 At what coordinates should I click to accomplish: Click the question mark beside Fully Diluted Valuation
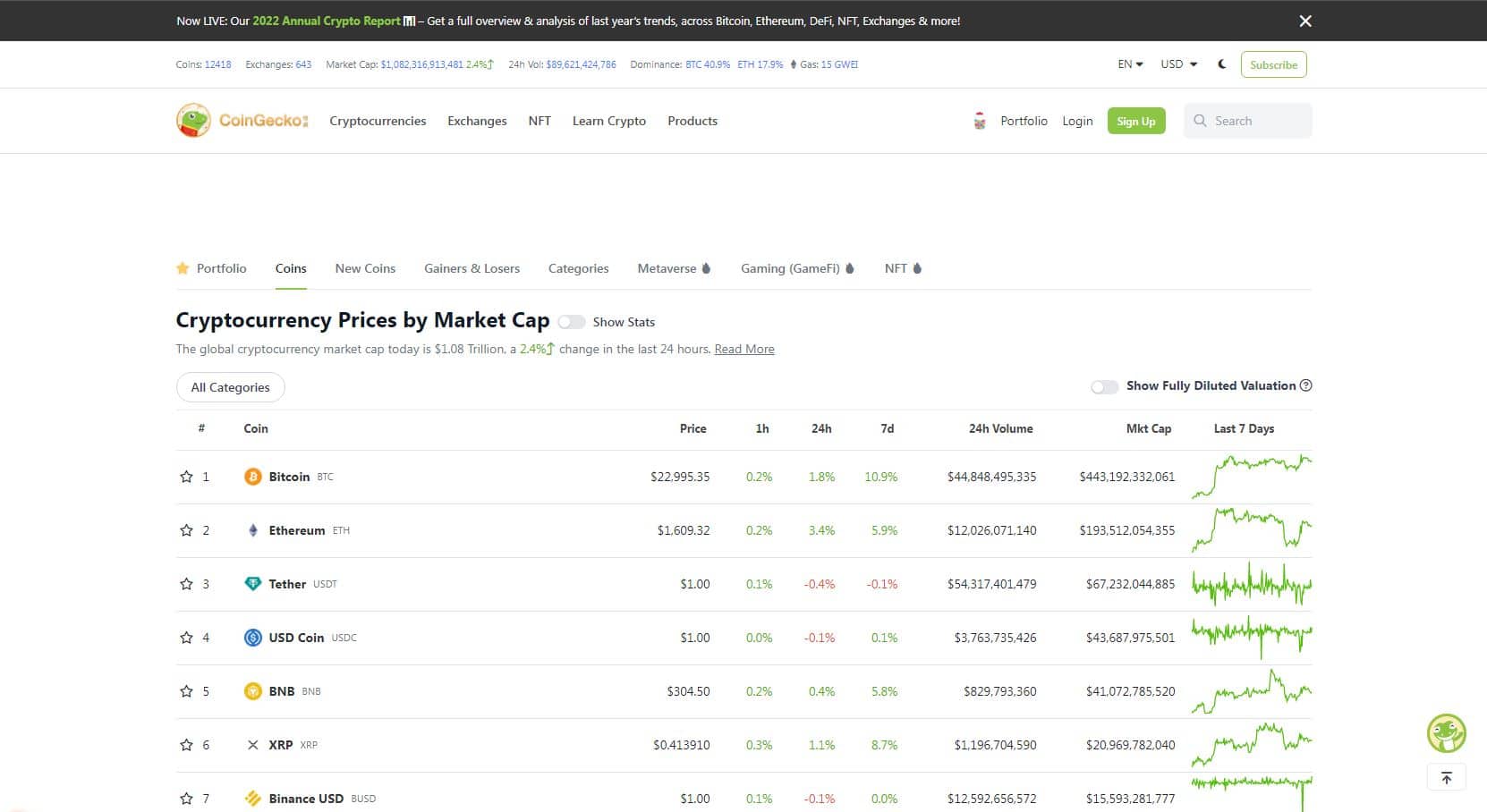pos(1306,385)
